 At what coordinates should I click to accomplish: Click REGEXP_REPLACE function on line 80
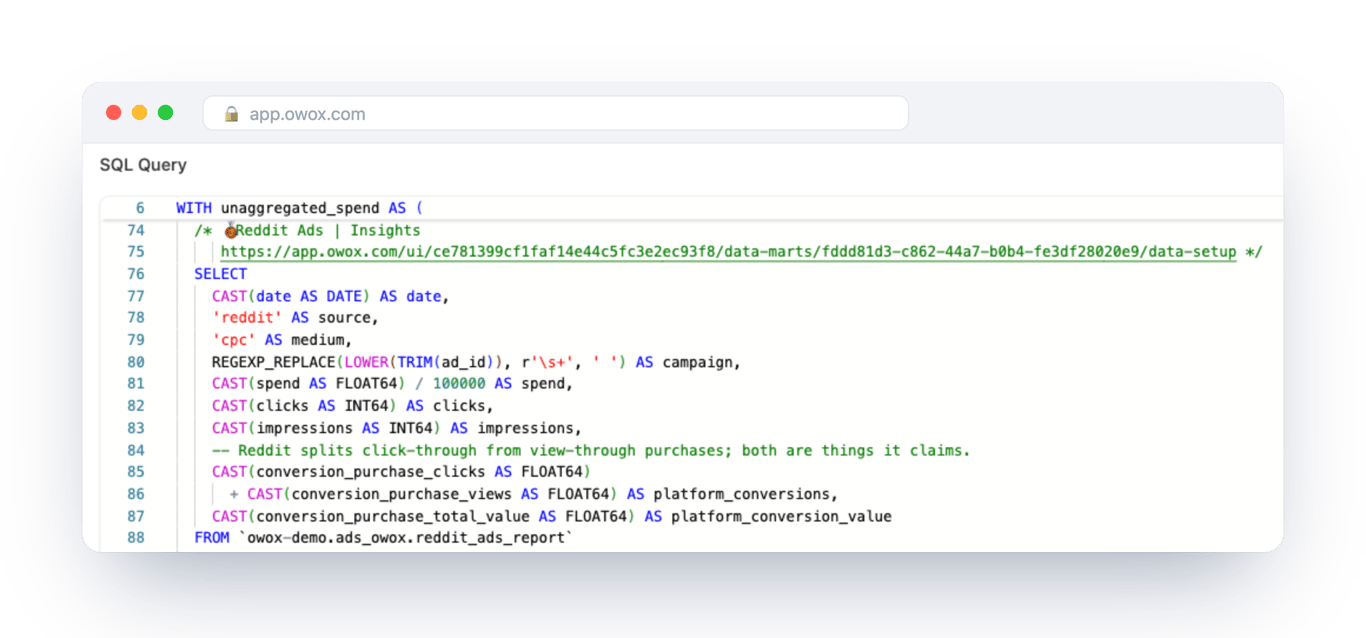(273, 362)
